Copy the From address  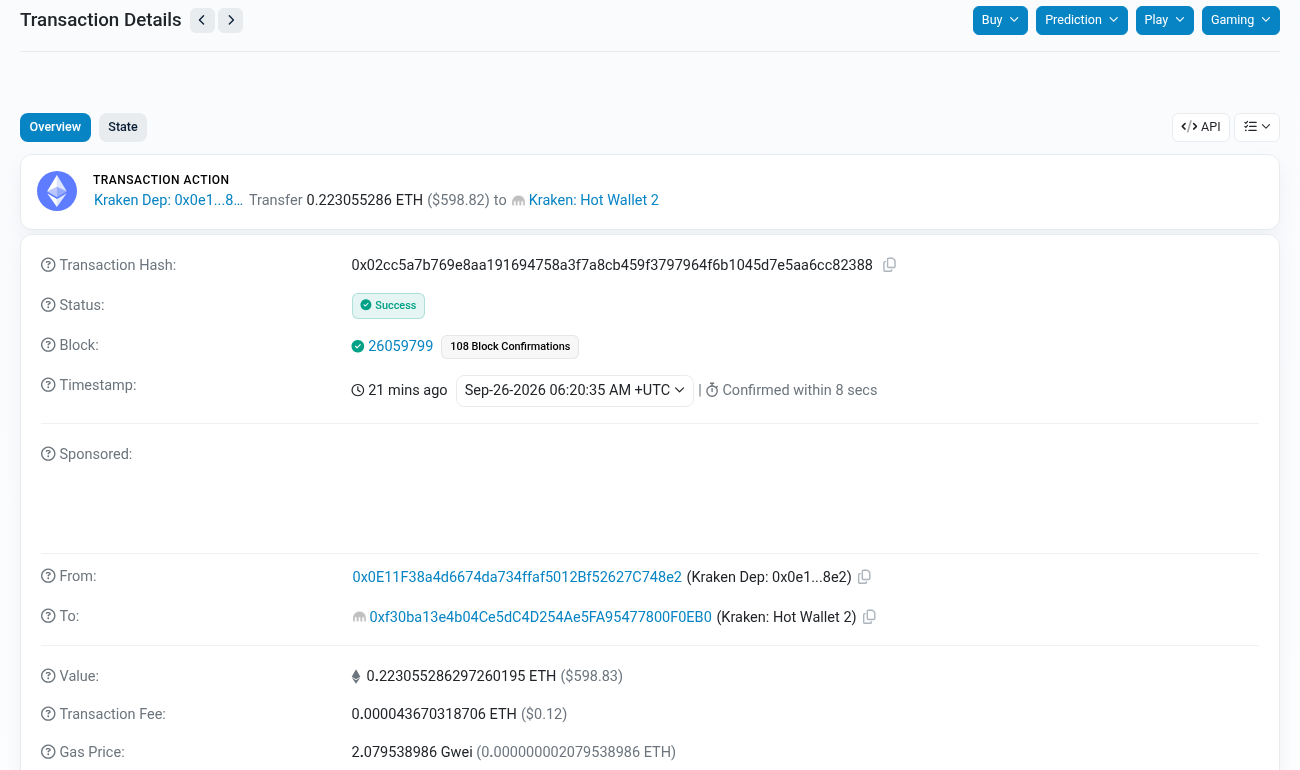click(865, 577)
